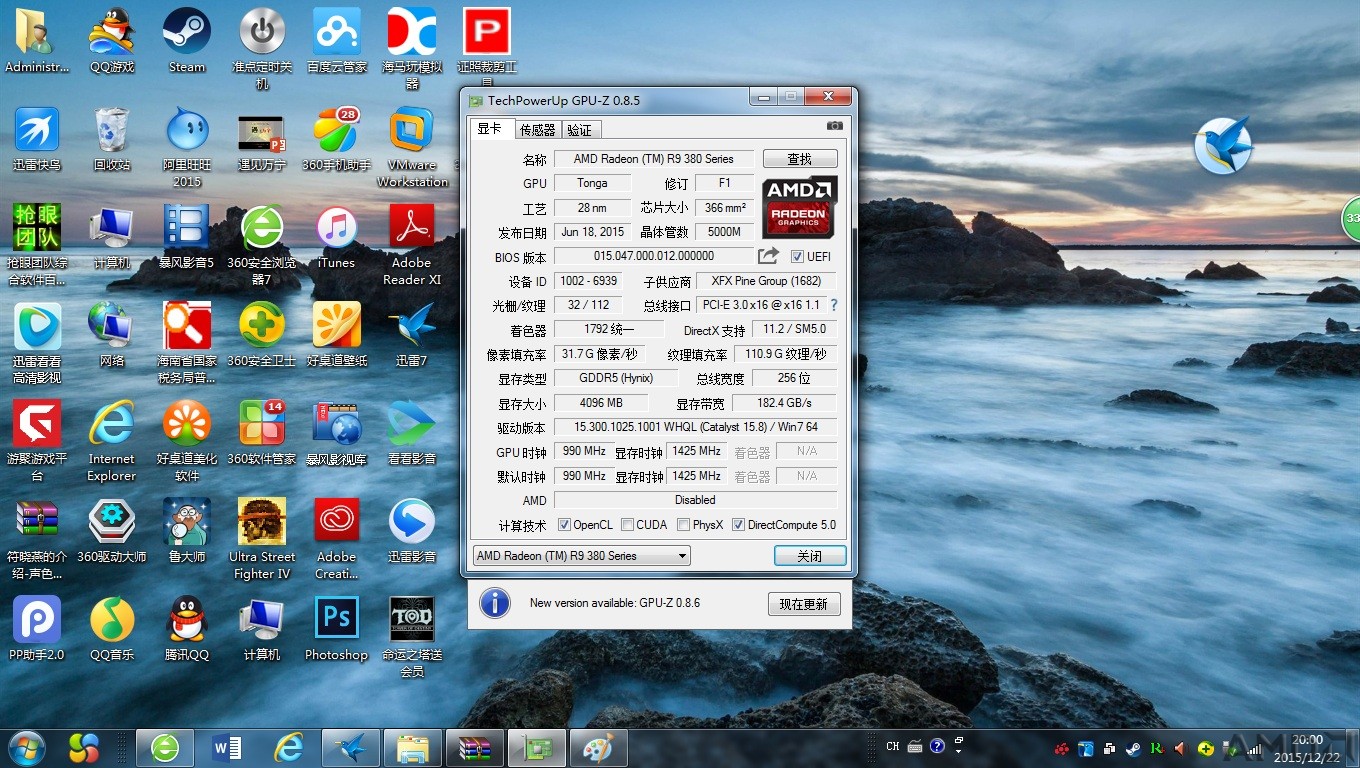Toggle the UEFI checkbox
The width and height of the screenshot is (1360, 768).
(x=797, y=257)
